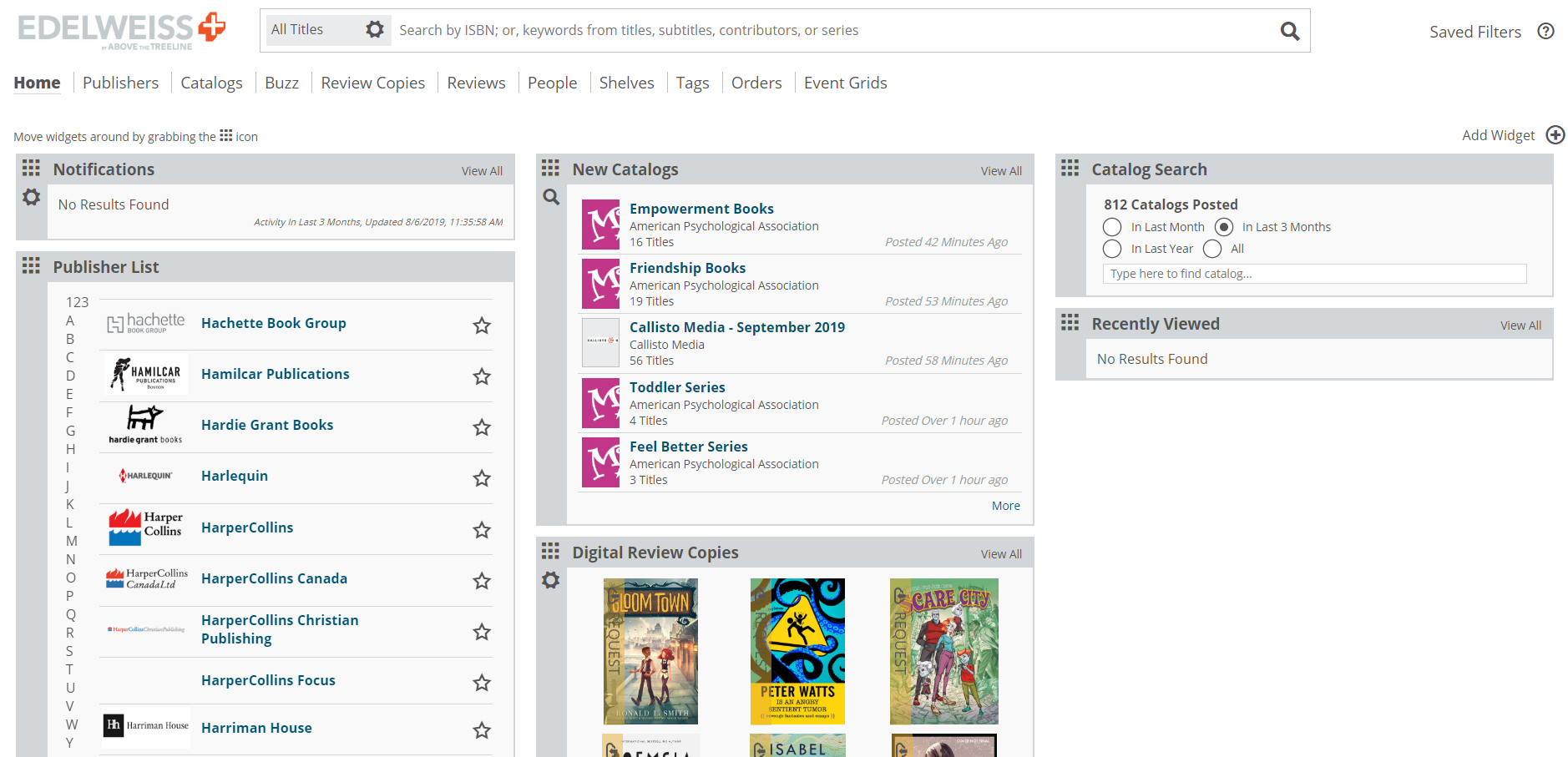
Task: Switch to the Catalogs tab
Action: [211, 83]
